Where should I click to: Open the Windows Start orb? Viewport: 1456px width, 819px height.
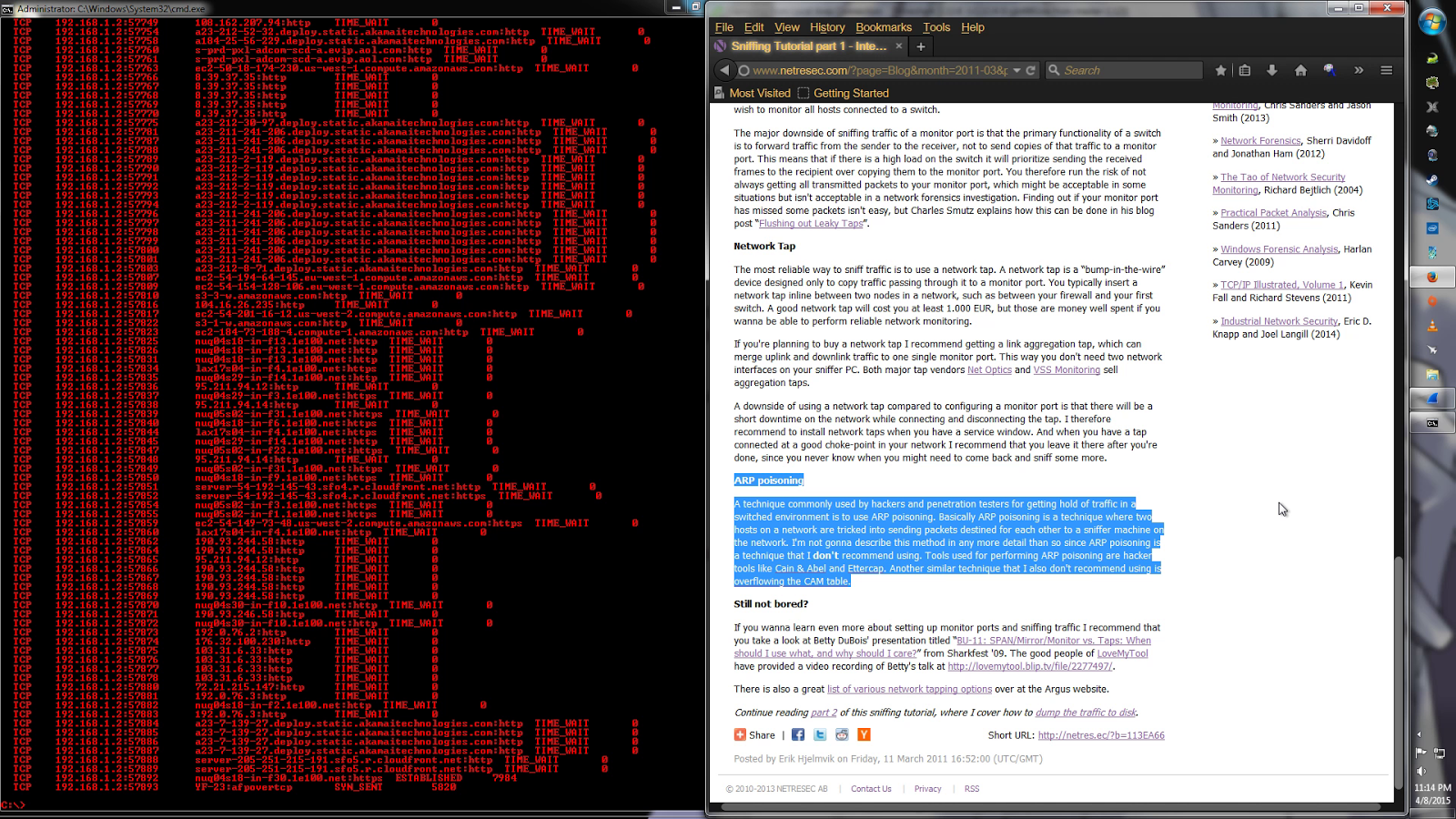click(x=1432, y=22)
